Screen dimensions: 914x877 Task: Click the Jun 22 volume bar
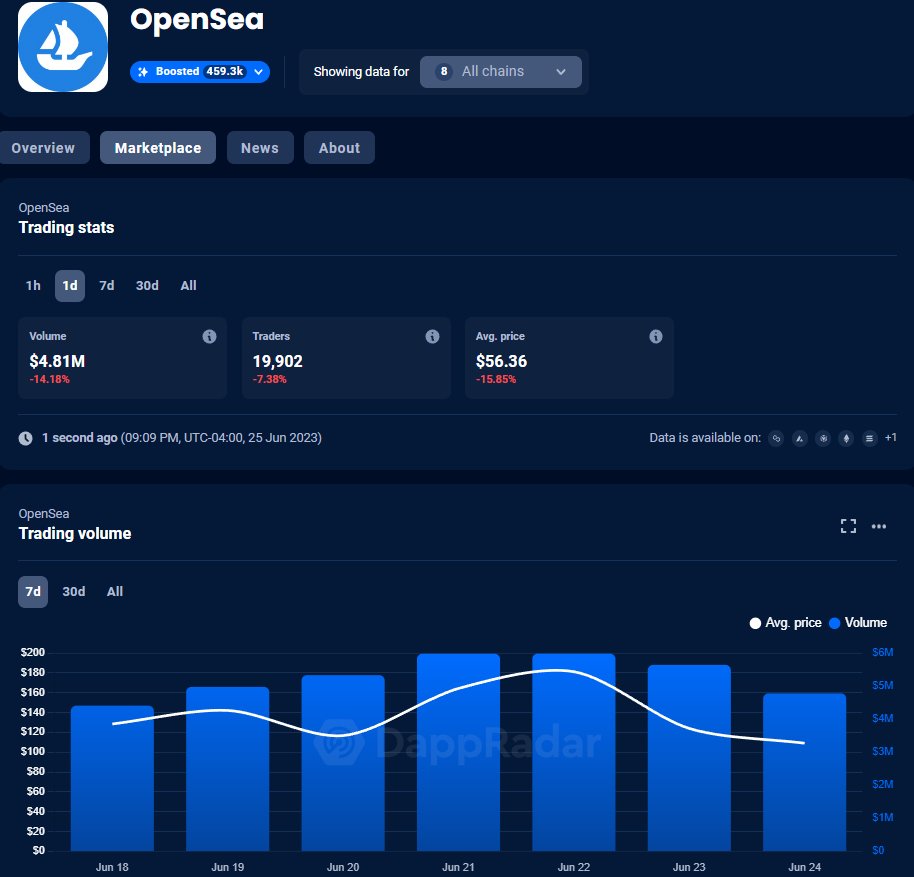574,752
